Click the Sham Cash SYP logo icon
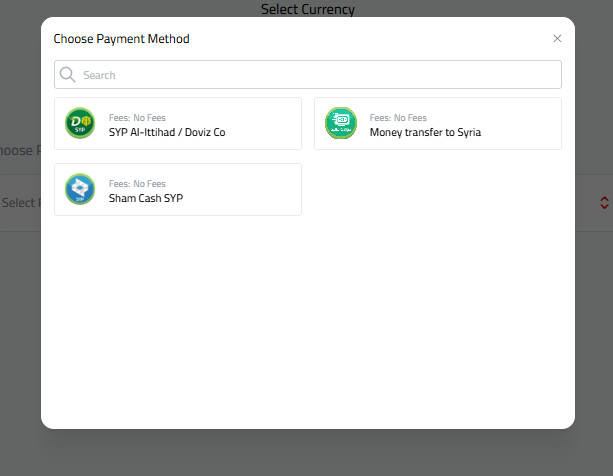The image size is (613, 476). 80,189
